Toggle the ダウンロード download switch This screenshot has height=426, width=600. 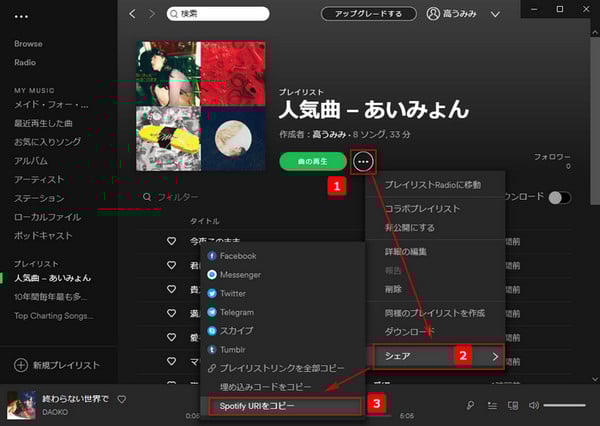[x=559, y=198]
